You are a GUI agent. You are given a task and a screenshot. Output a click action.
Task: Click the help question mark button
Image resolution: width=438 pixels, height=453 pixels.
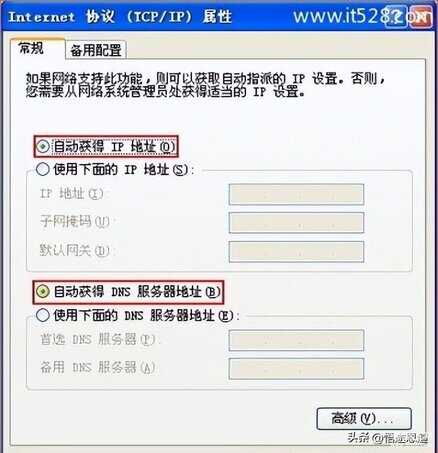tap(396, 16)
